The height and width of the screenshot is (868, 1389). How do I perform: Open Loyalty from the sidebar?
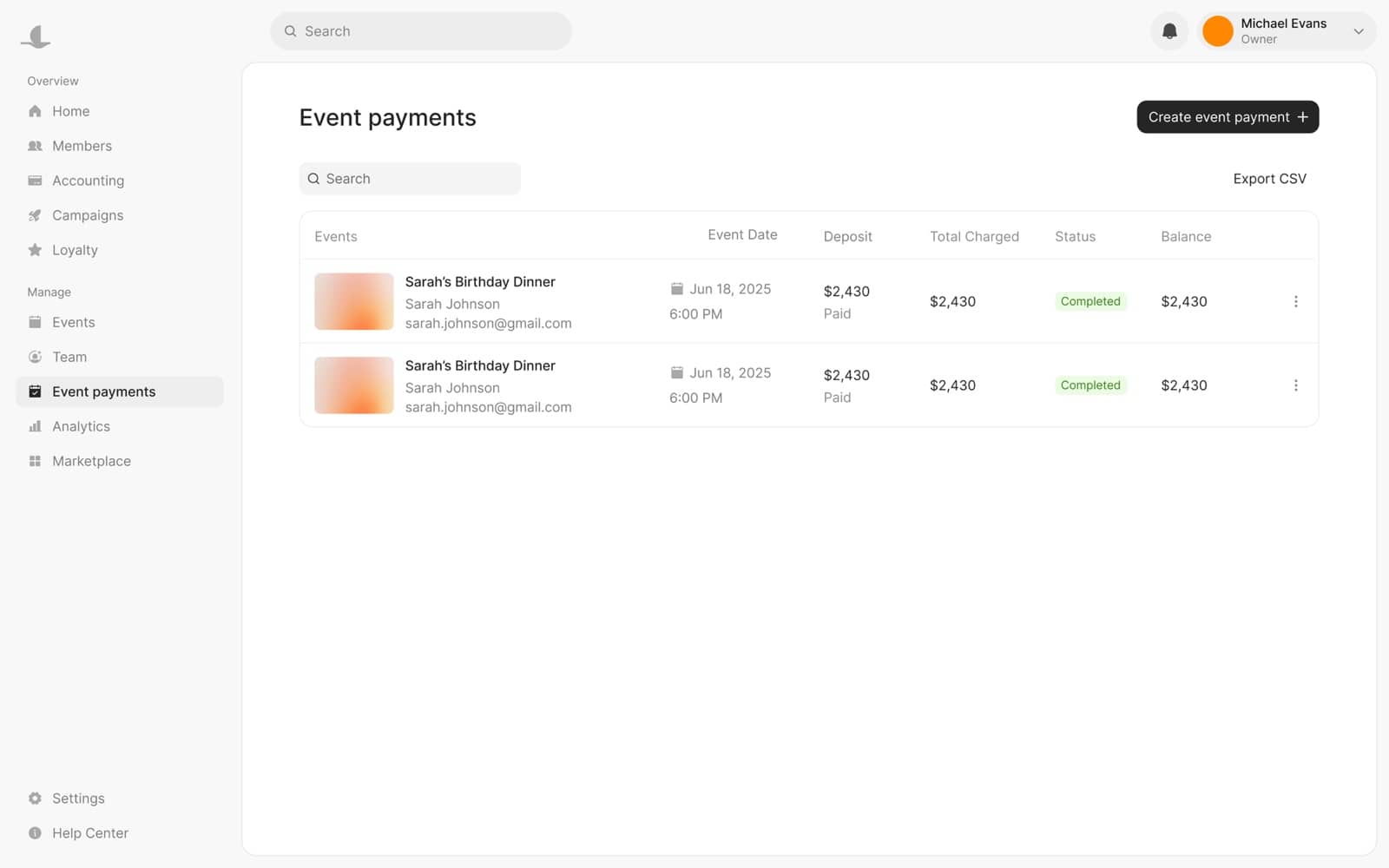(x=120, y=250)
